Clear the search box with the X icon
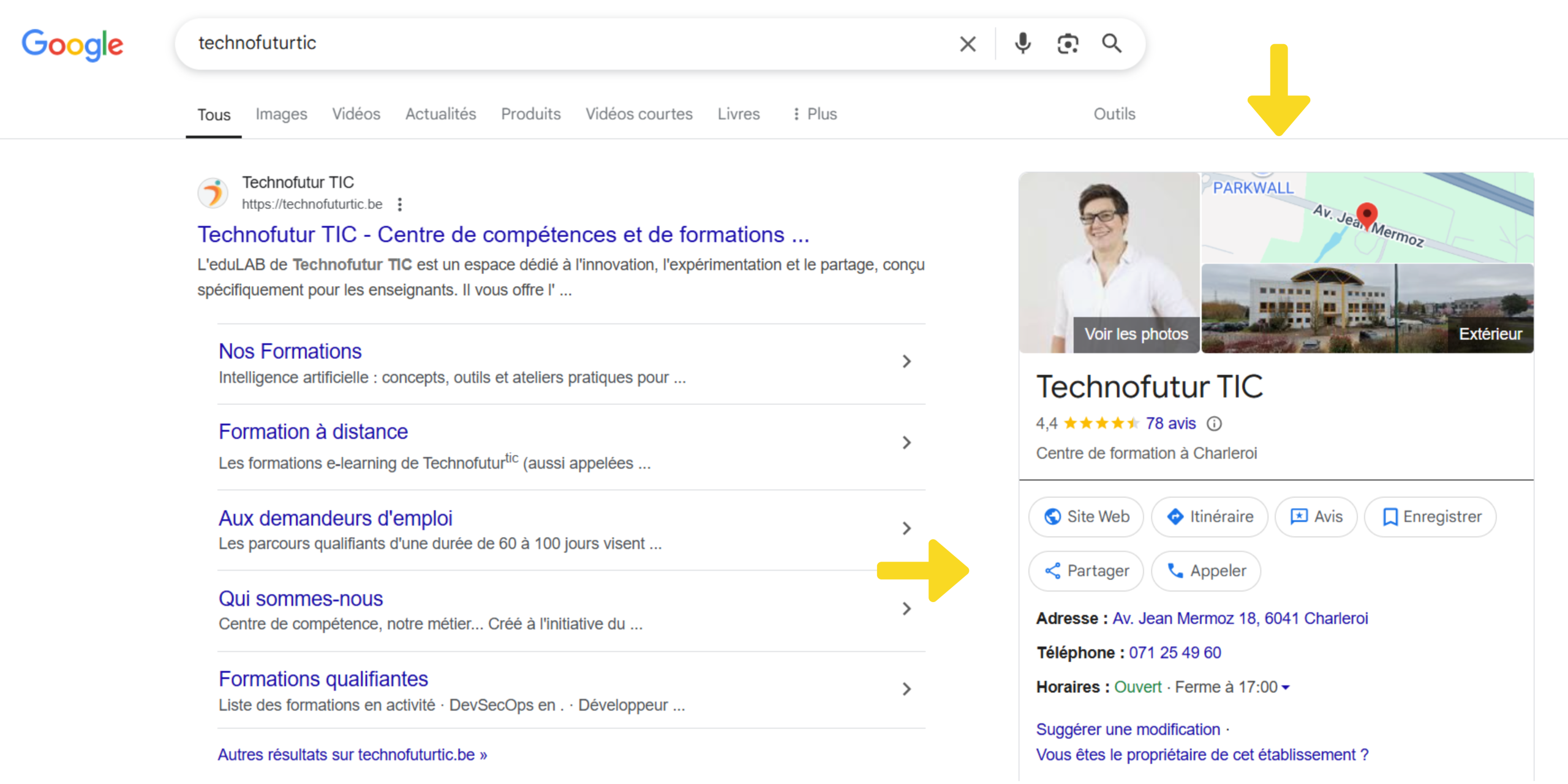 (x=967, y=43)
